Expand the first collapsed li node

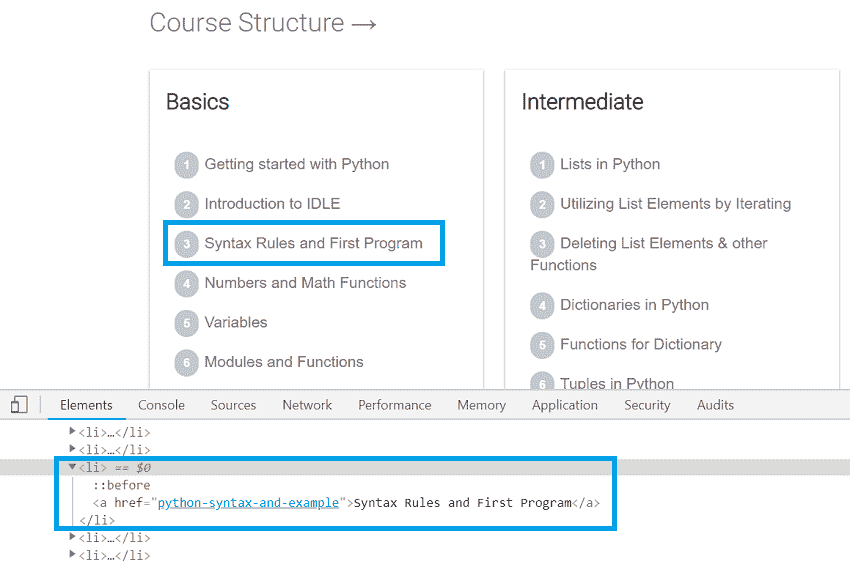73,431
